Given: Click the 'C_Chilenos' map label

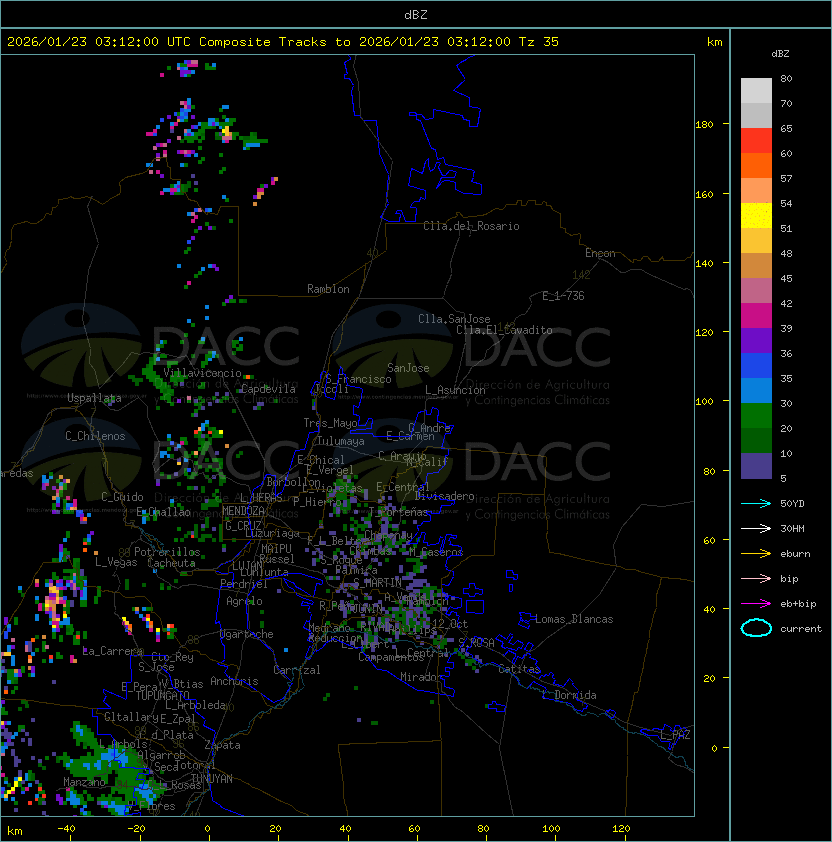Looking at the screenshot, I should point(95,436).
